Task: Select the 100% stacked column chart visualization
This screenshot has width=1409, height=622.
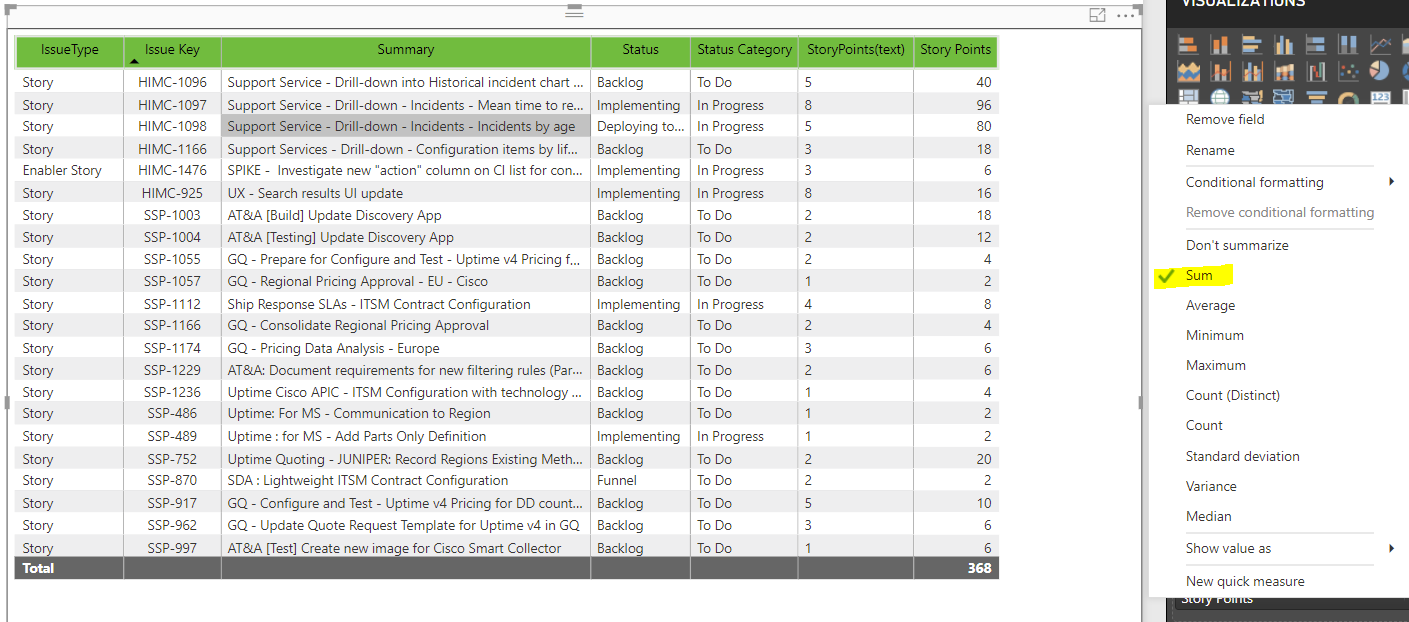Action: tap(1348, 44)
